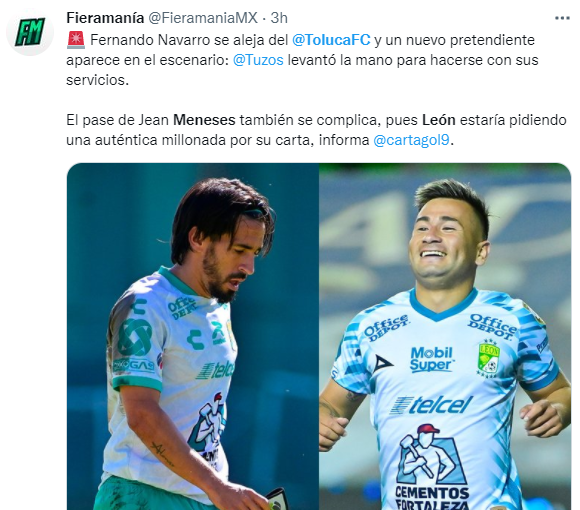Open the tweet via the 3h timestamp
This screenshot has height=510, width=580.
(x=279, y=18)
